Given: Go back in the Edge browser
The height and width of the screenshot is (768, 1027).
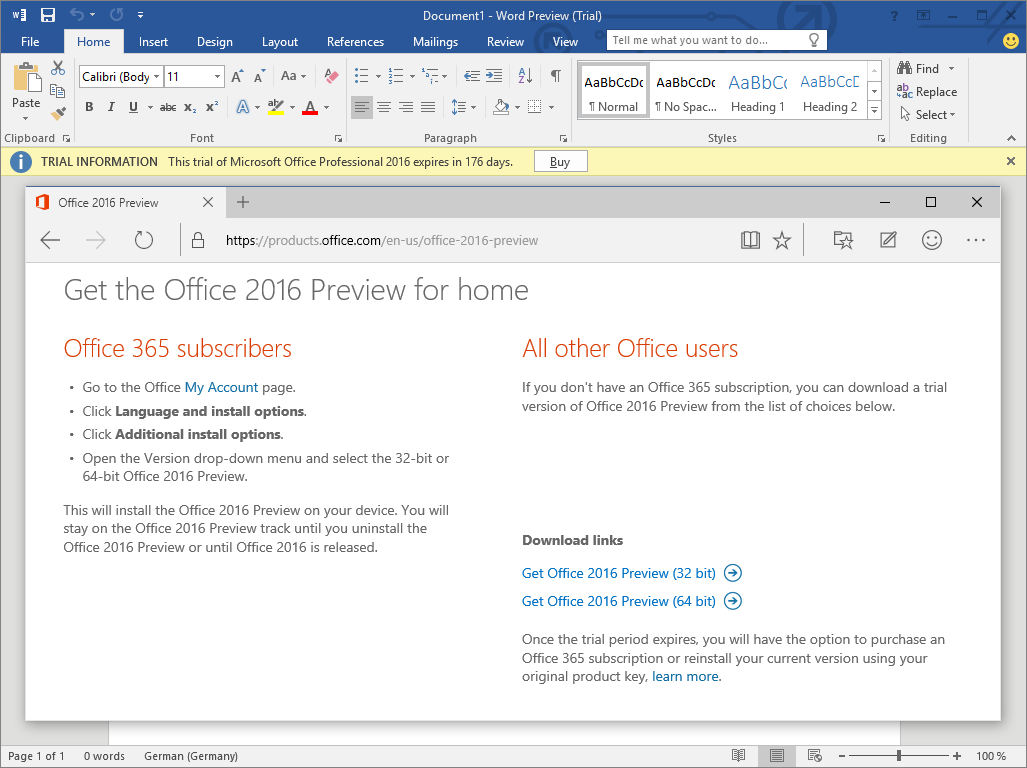Looking at the screenshot, I should click(50, 241).
